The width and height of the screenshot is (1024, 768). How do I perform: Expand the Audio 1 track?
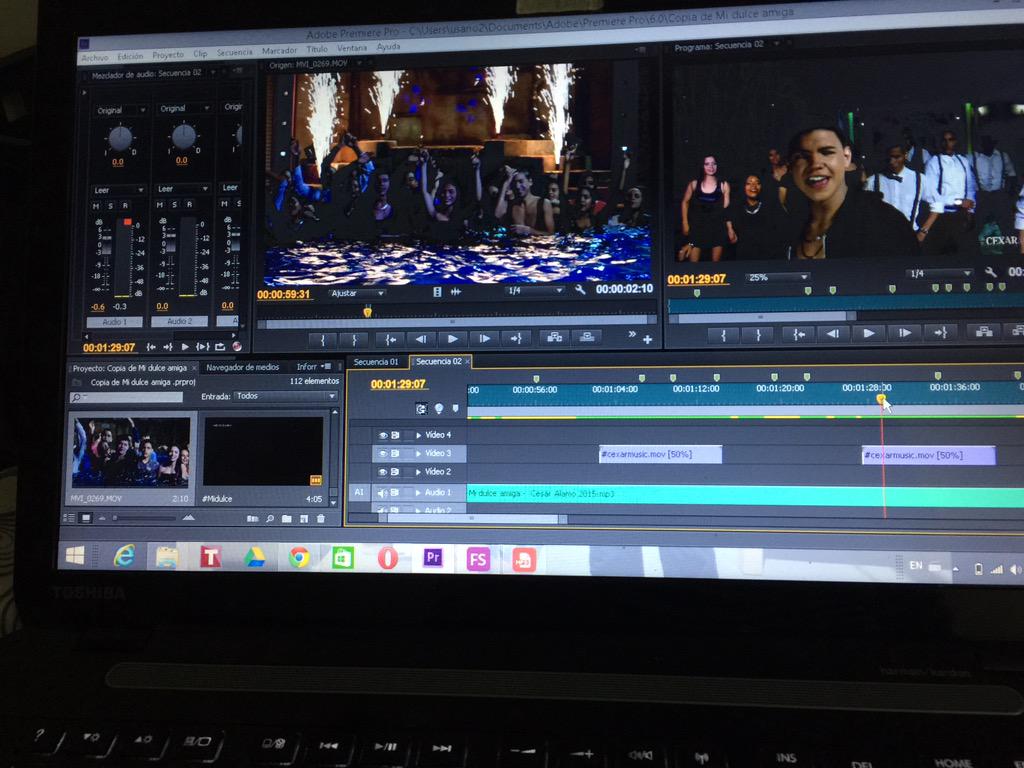coord(419,493)
